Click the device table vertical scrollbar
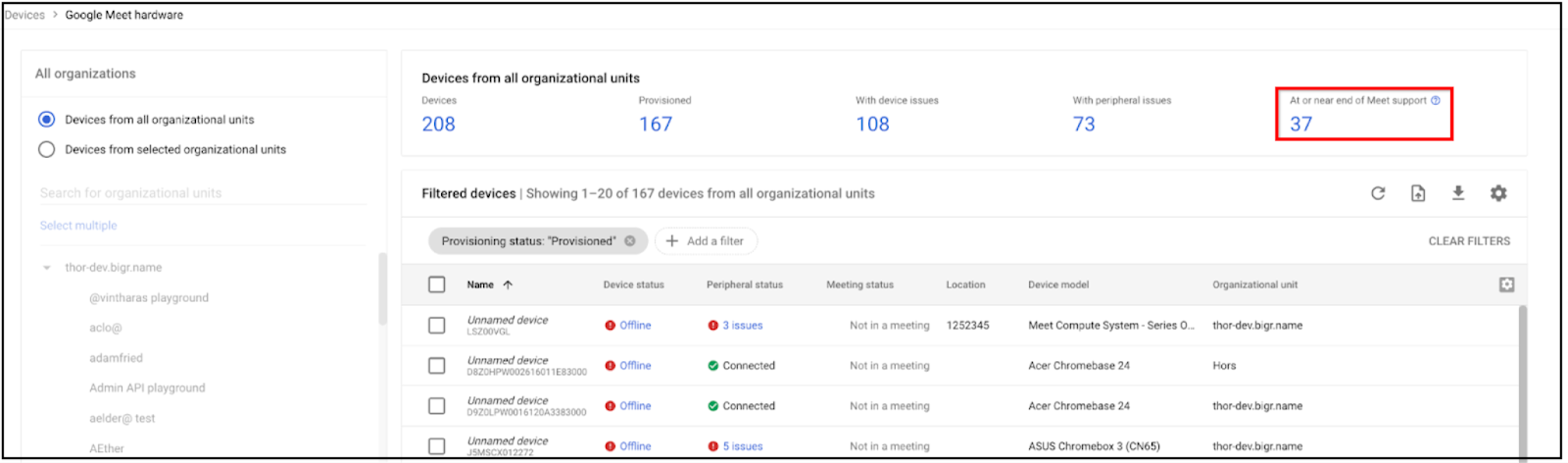Image resolution: width=1568 pixels, height=463 pixels. (x=1523, y=383)
